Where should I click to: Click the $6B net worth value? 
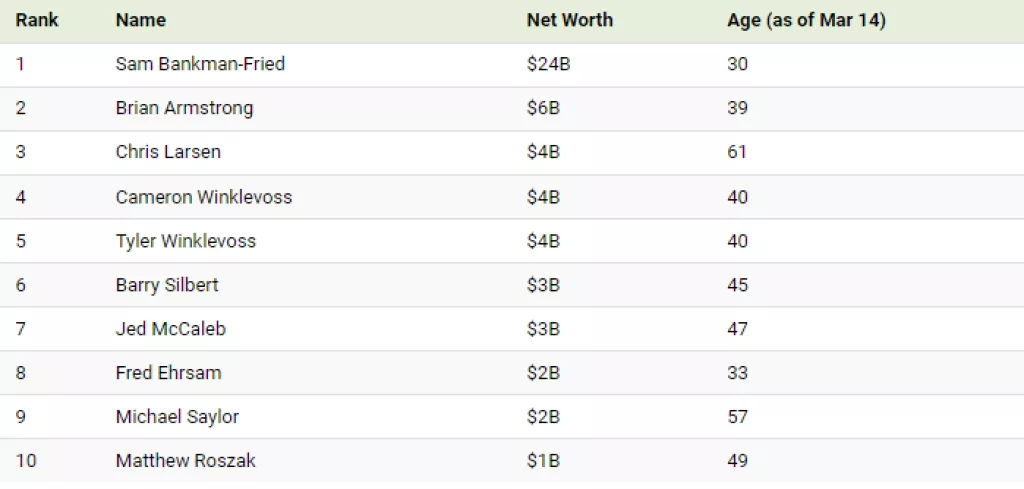pos(543,108)
